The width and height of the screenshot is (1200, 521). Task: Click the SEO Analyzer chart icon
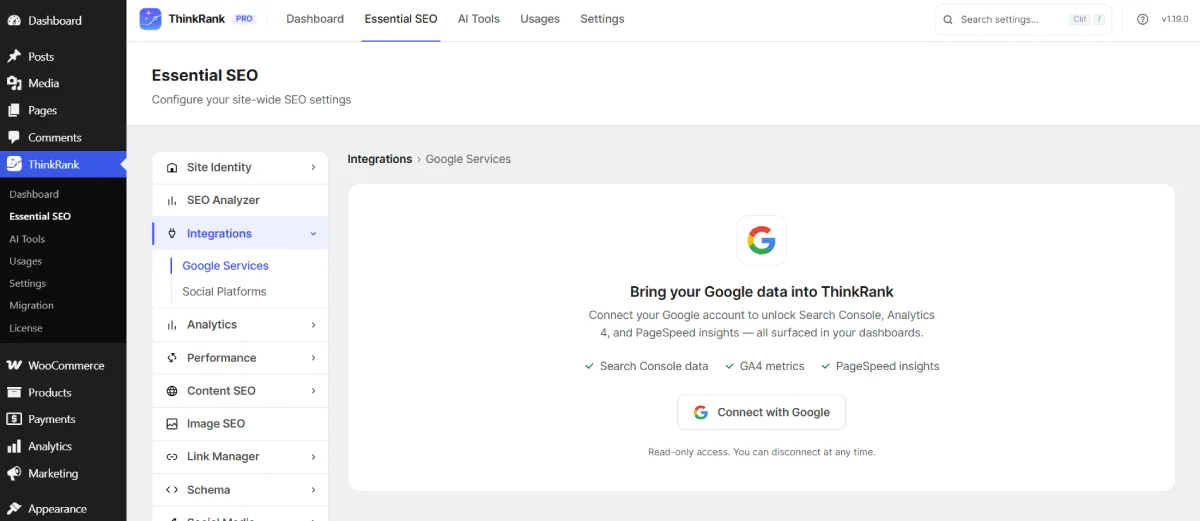(x=172, y=200)
